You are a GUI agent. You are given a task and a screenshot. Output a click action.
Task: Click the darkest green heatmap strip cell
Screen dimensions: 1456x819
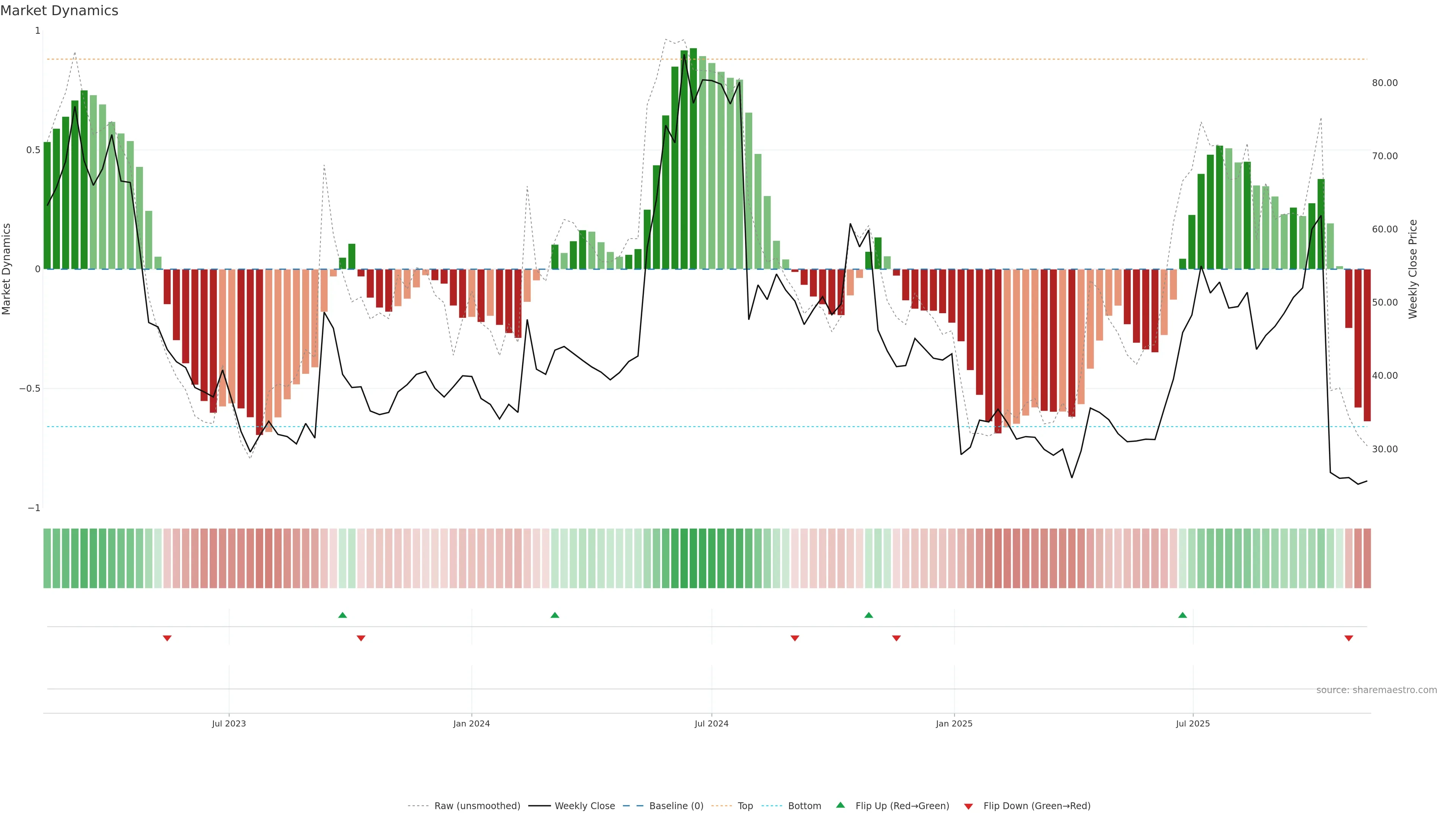coord(693,559)
